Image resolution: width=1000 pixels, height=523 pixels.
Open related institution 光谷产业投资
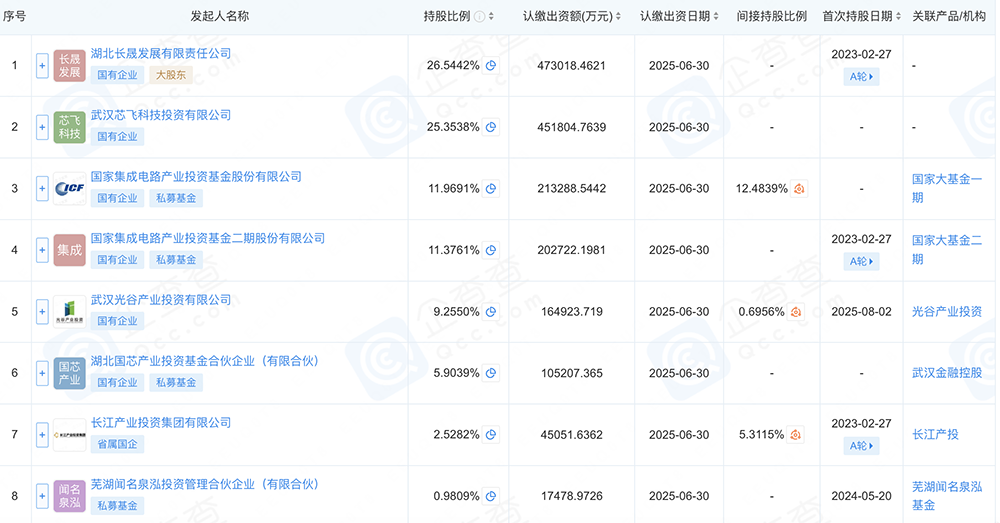(x=947, y=312)
